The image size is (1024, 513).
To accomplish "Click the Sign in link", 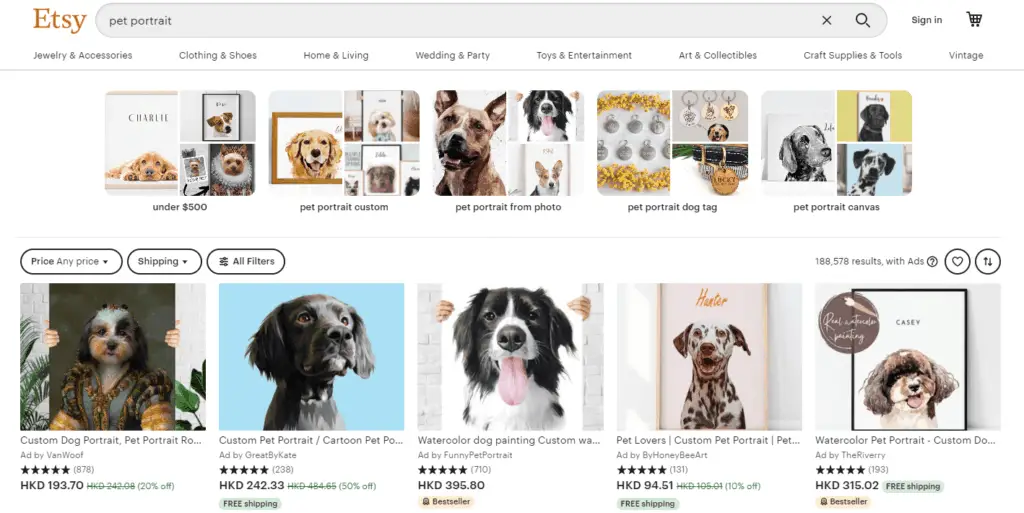I will 927,20.
